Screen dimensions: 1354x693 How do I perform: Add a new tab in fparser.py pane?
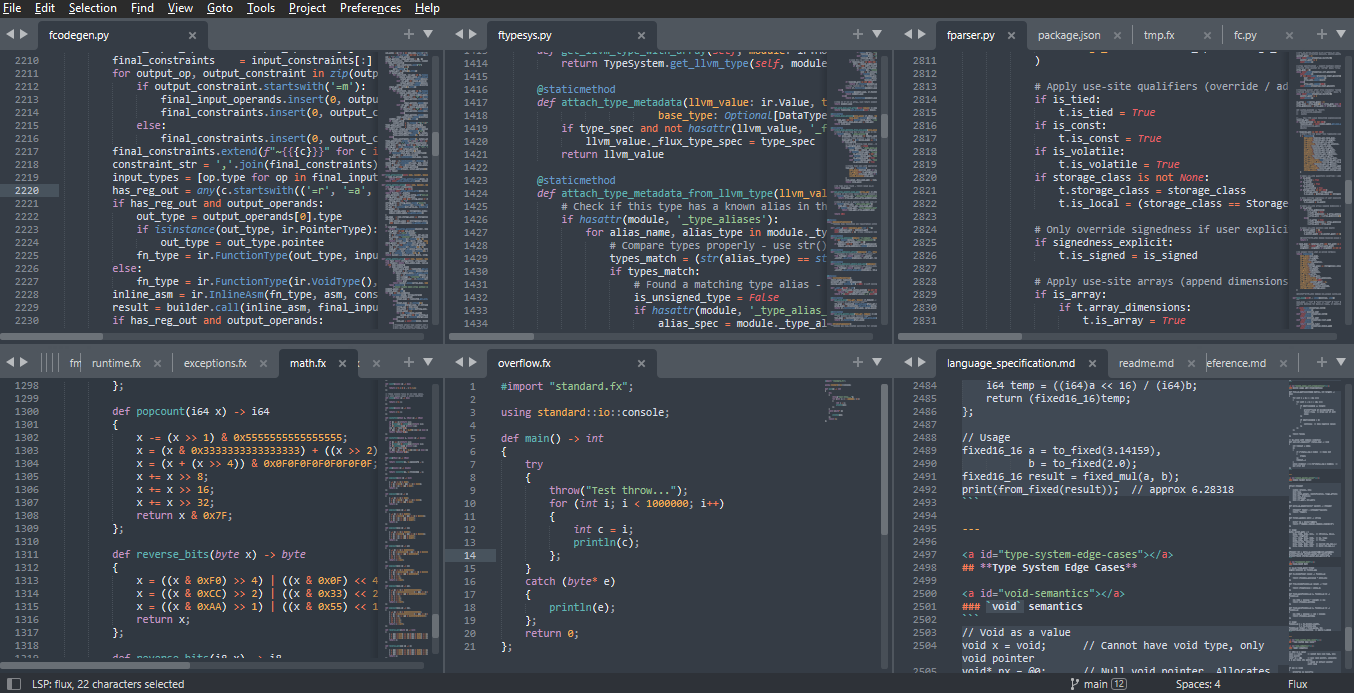pyautogui.click(x=1321, y=34)
